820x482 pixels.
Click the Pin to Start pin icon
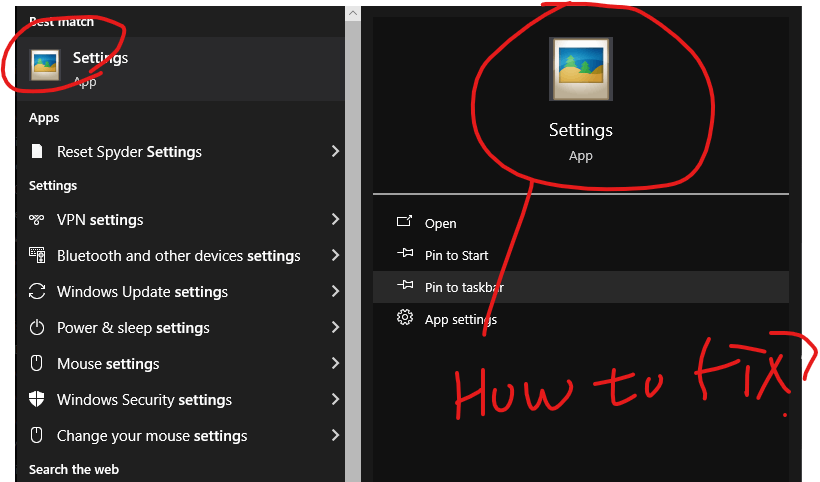pyautogui.click(x=405, y=254)
